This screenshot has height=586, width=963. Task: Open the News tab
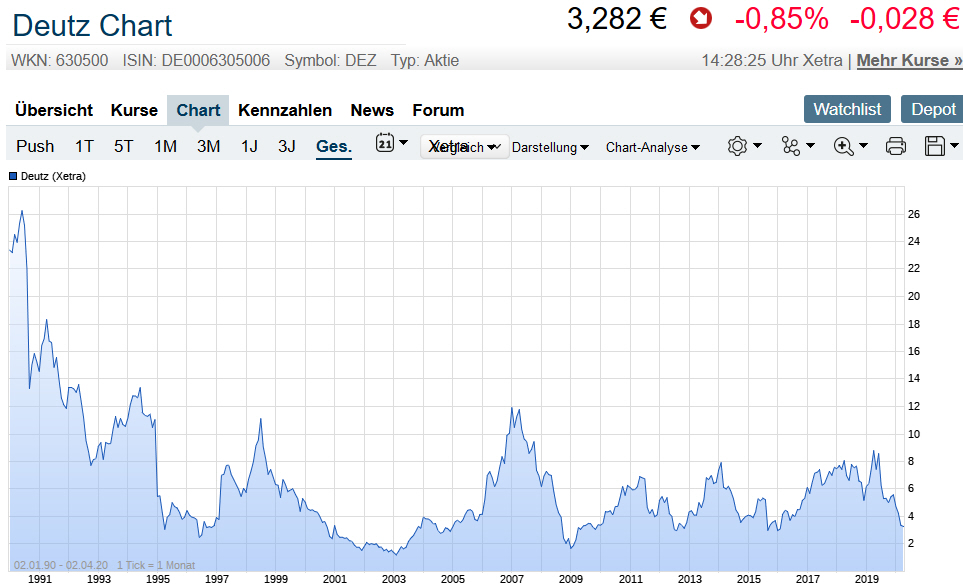coord(372,110)
